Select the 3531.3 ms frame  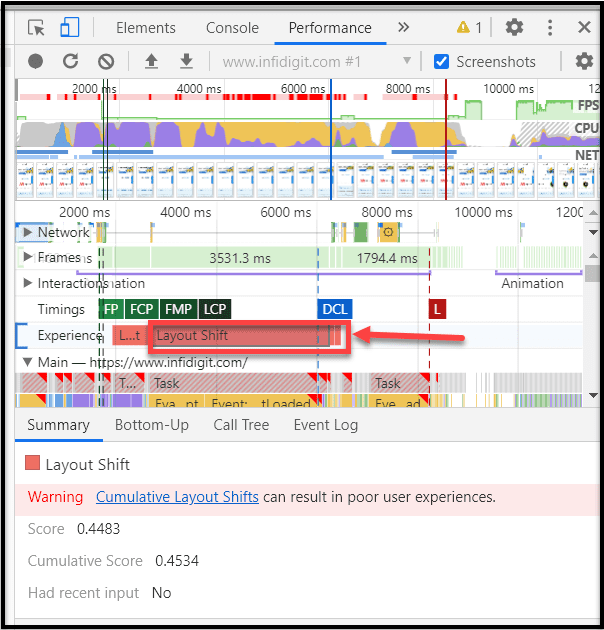click(234, 258)
